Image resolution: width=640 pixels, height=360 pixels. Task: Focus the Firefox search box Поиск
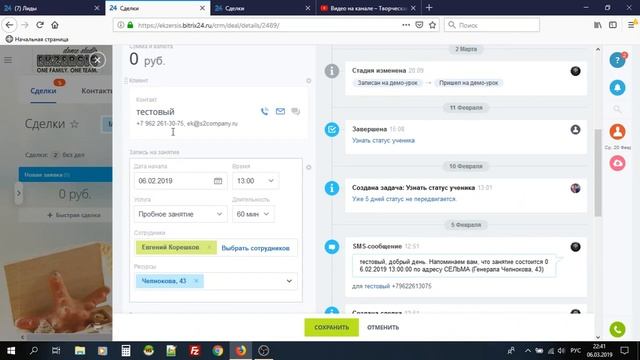[x=492, y=25]
